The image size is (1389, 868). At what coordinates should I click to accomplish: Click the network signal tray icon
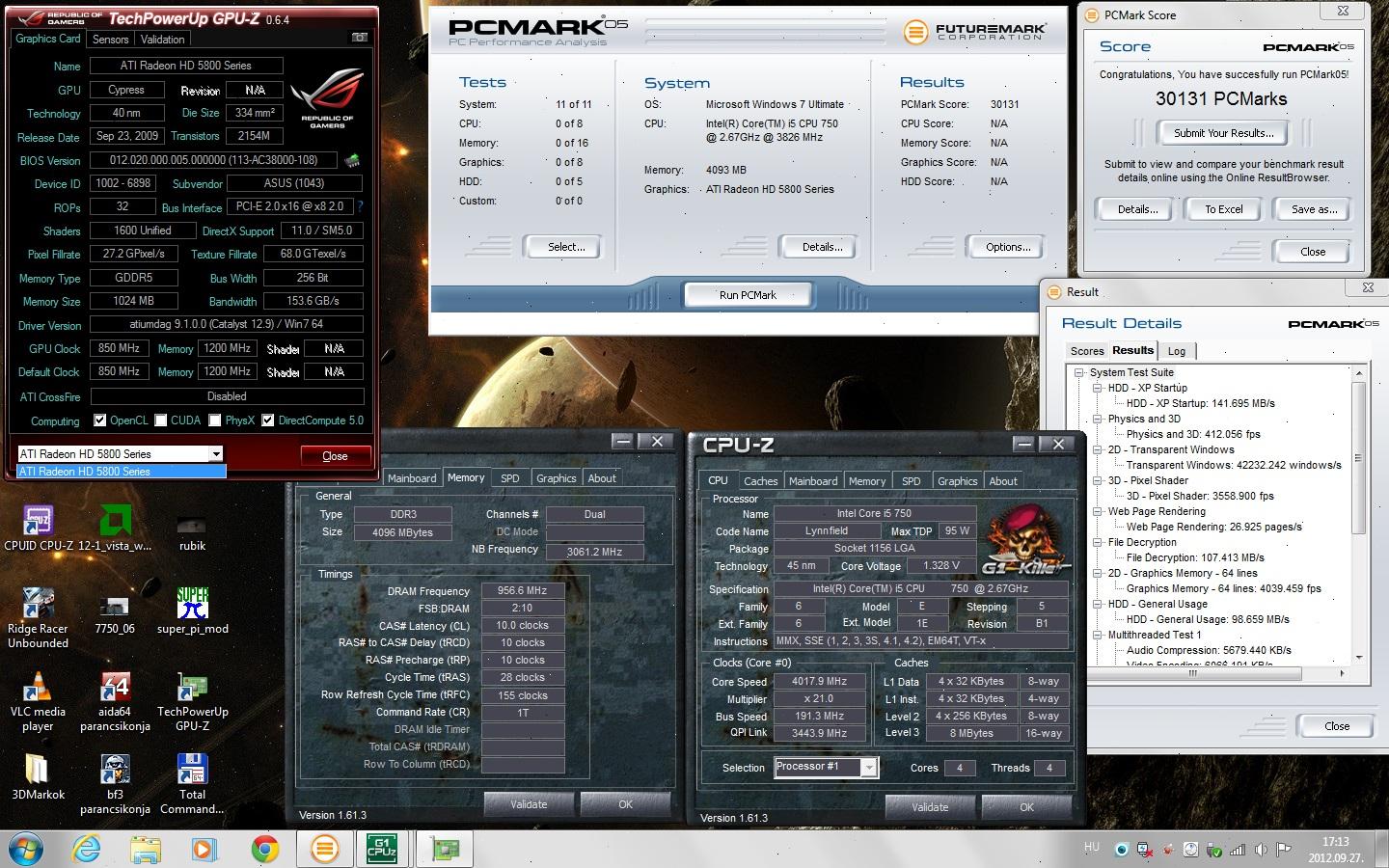coord(1238,850)
